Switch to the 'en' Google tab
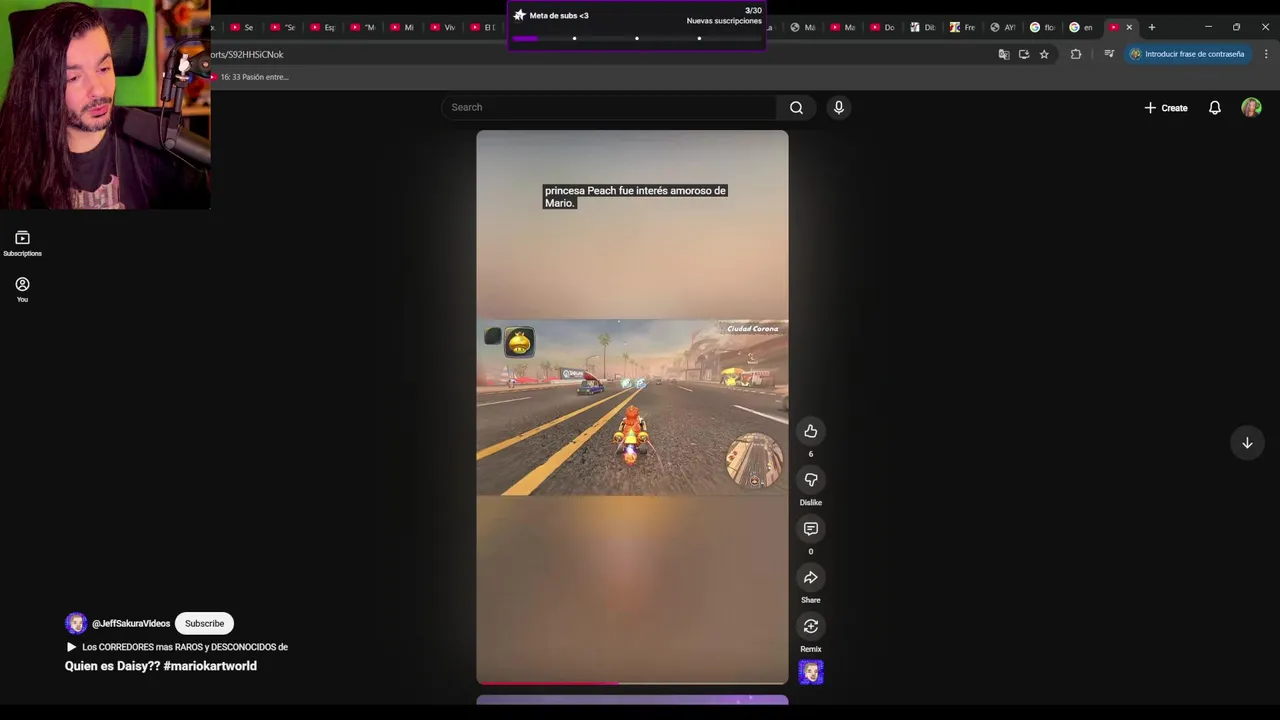Screen dimensions: 1280x720 1081,27
